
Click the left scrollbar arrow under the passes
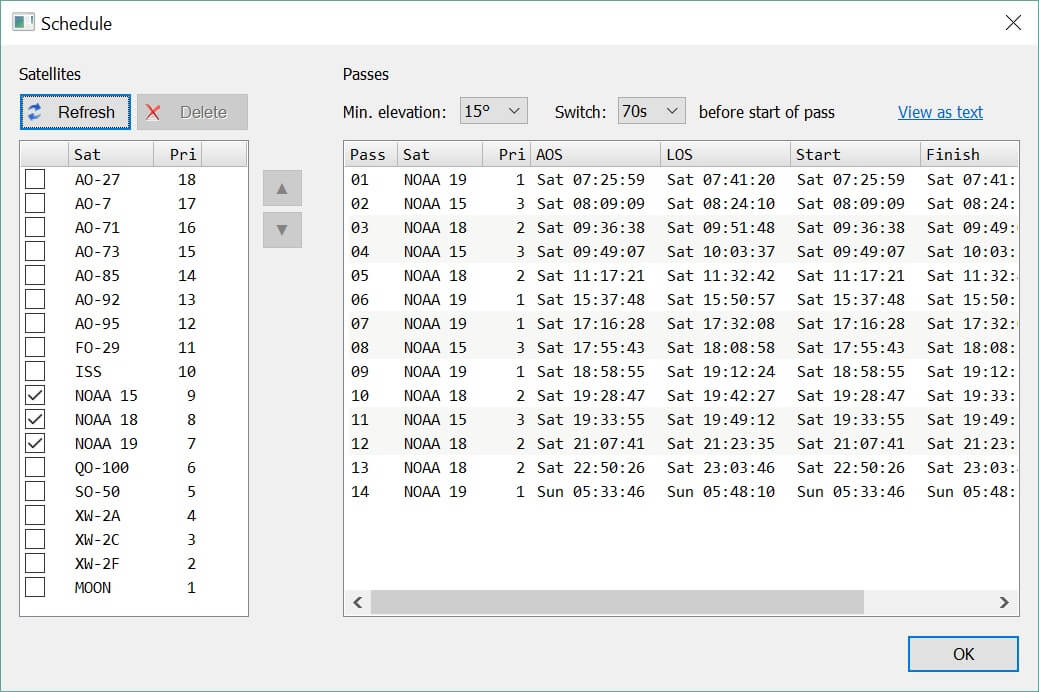coord(357,602)
